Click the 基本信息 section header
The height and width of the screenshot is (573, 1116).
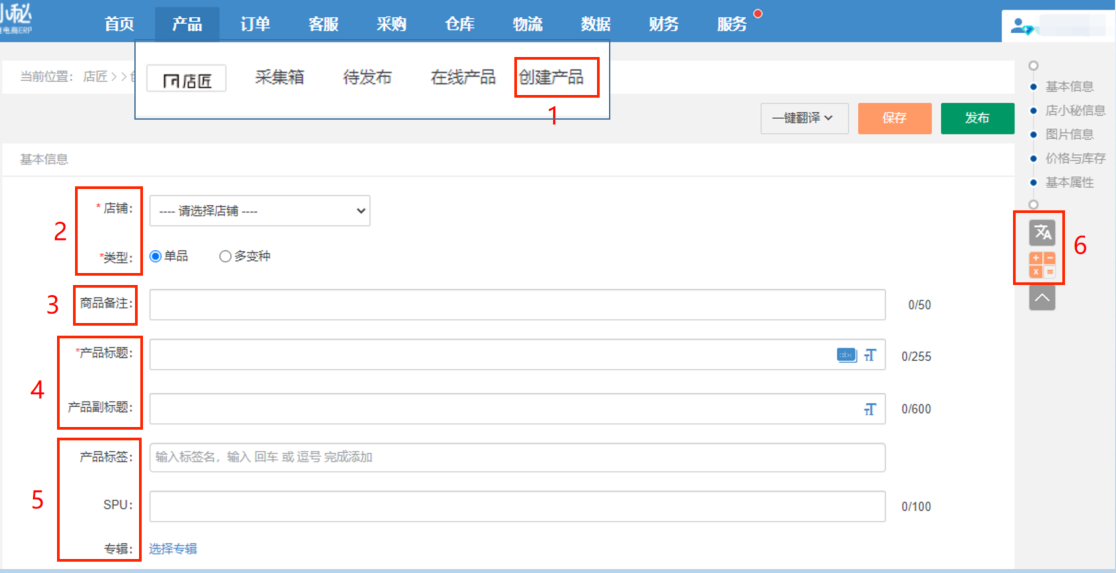pos(44,159)
